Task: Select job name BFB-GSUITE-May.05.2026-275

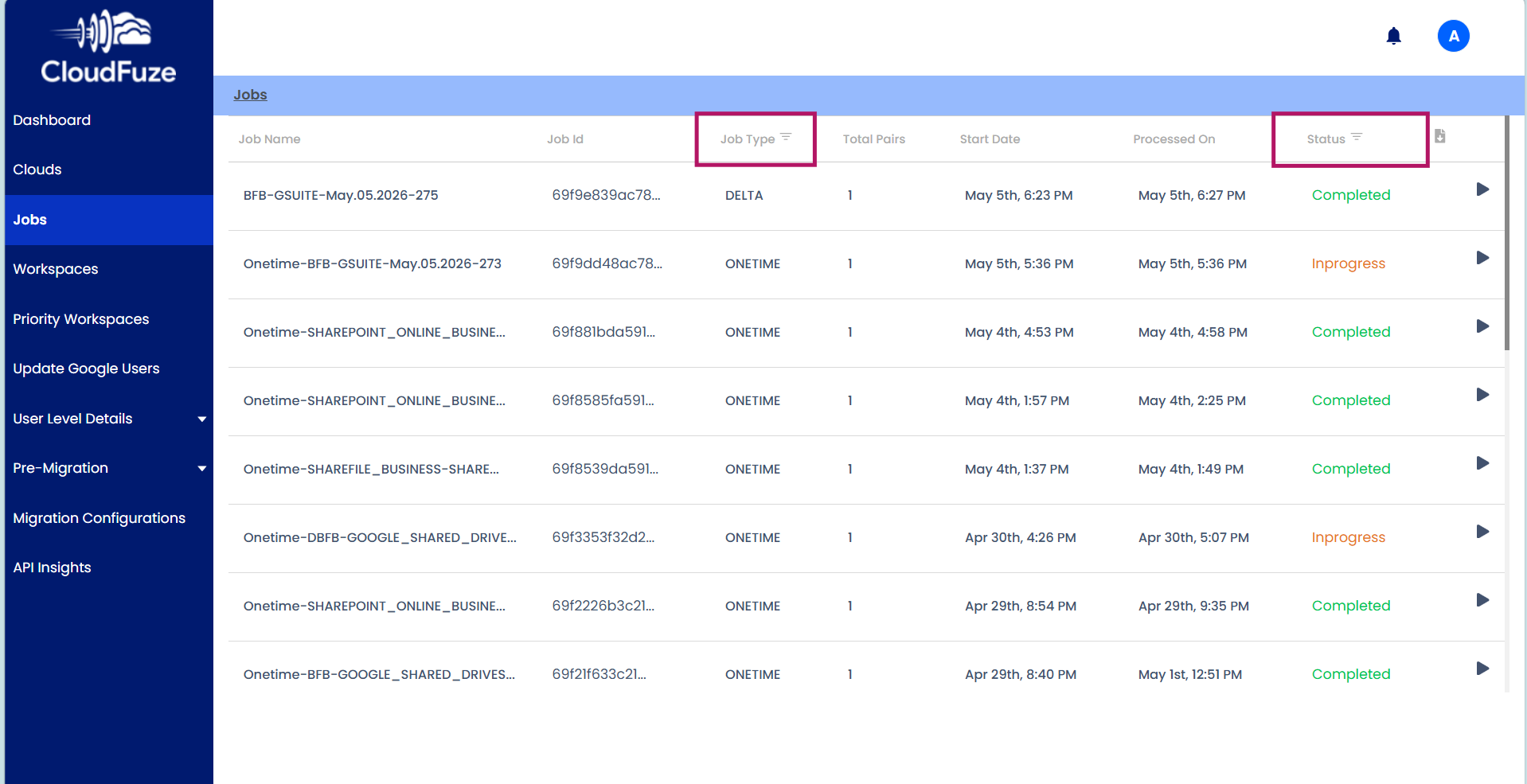Action: point(341,195)
